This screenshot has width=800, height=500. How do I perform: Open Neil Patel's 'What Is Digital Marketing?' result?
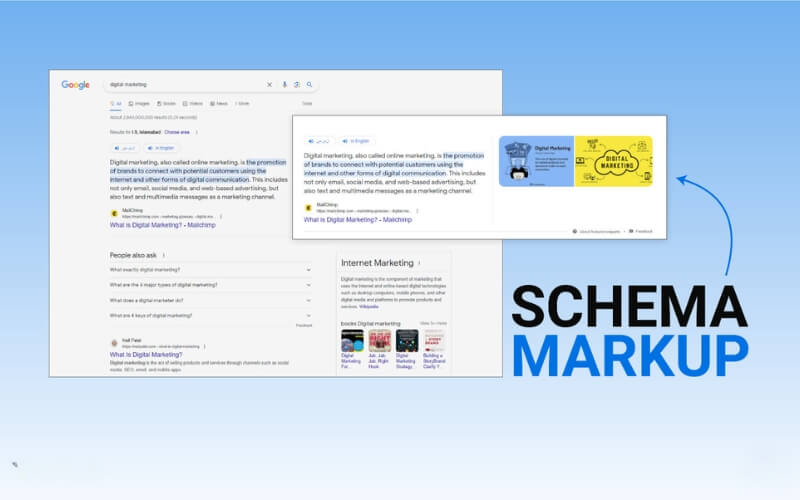pyautogui.click(x=146, y=355)
